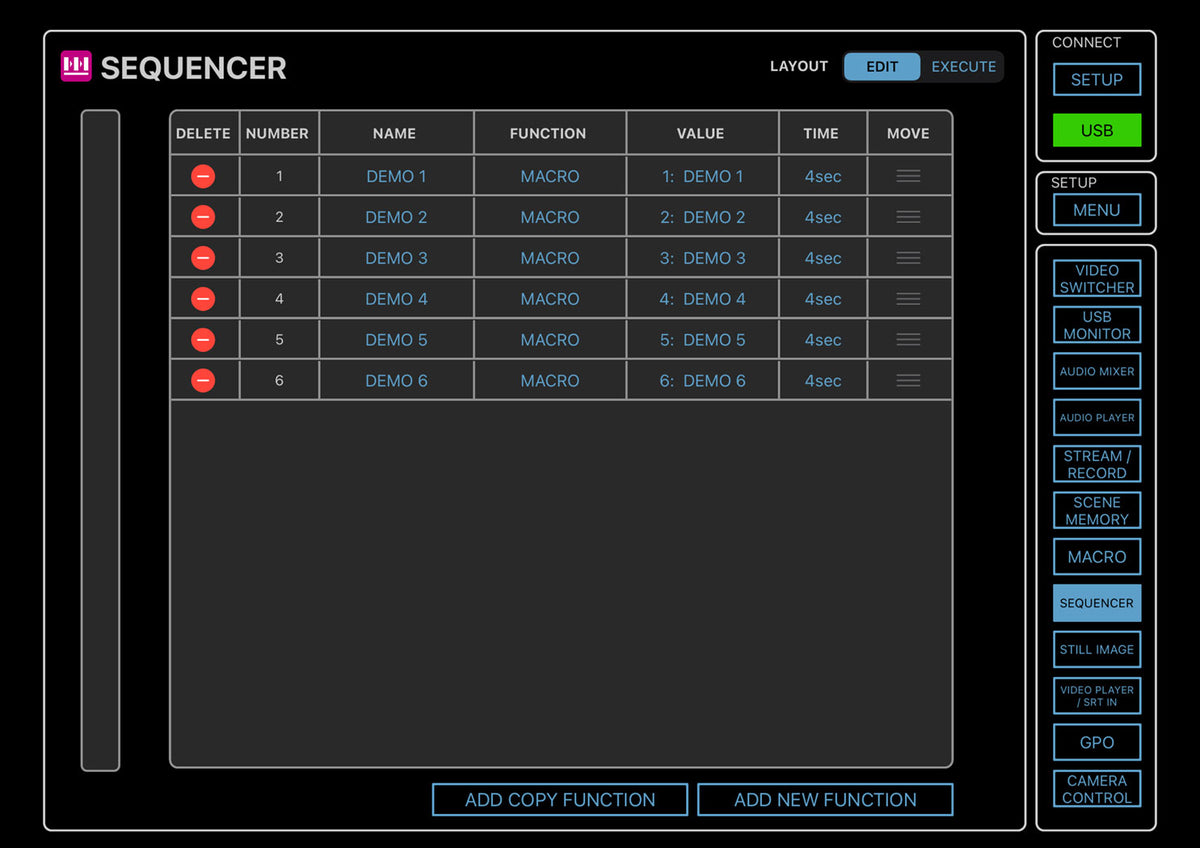Toggle the green USB connection button
The height and width of the screenshot is (848, 1200).
[x=1096, y=131]
